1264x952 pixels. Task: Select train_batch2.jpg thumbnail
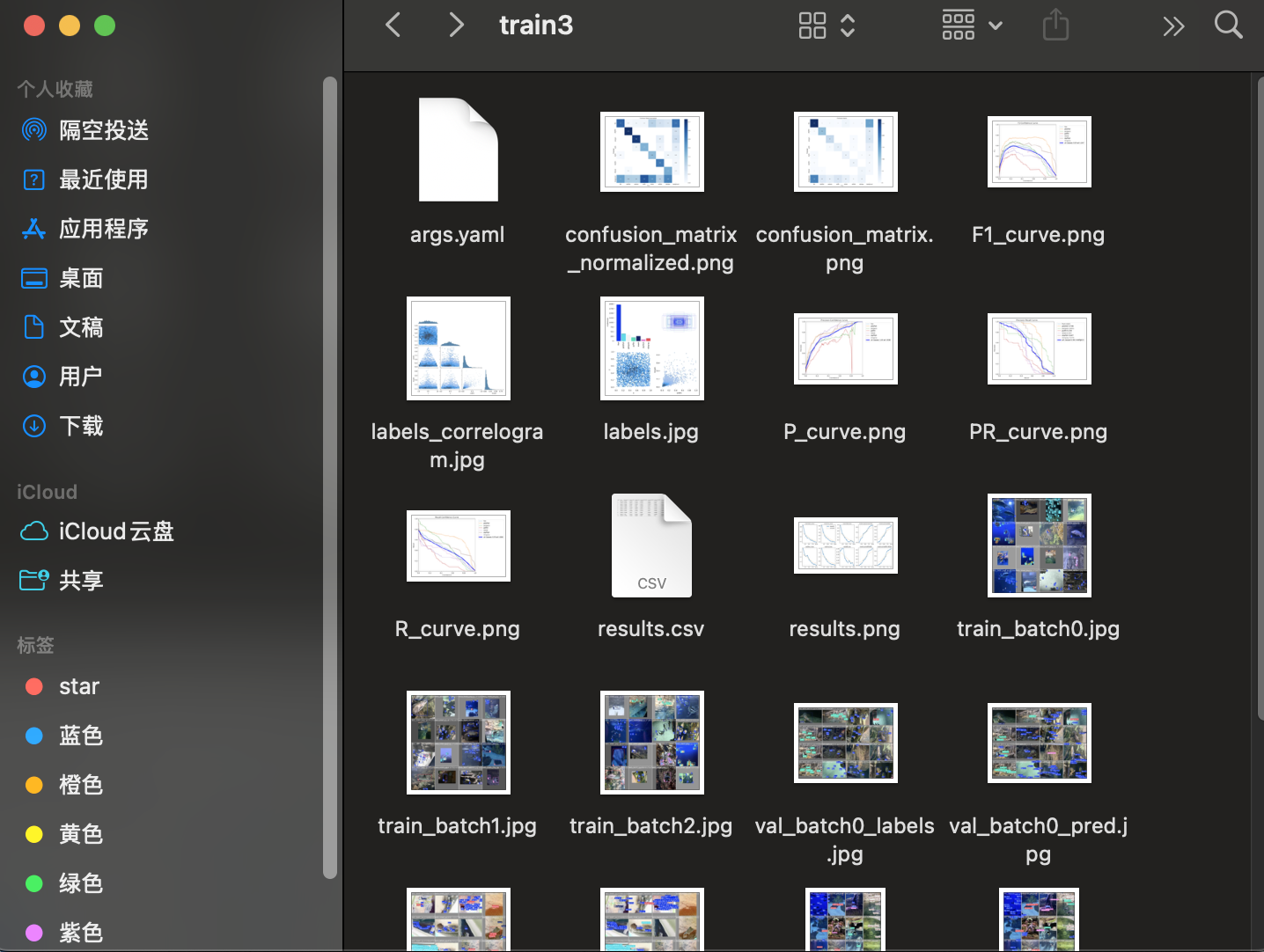[x=651, y=743]
